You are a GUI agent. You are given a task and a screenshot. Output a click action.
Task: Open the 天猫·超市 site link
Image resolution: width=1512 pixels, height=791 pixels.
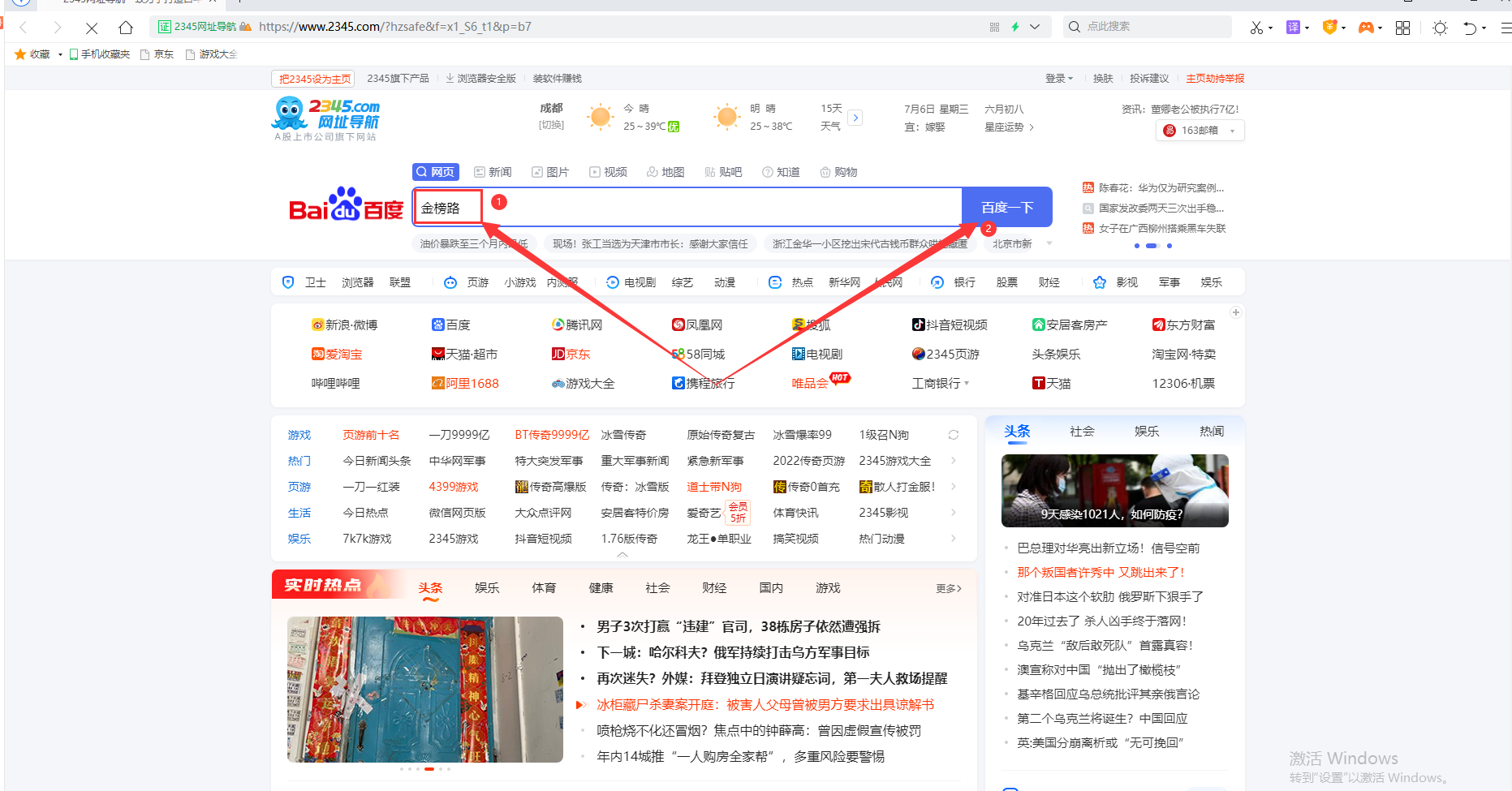464,354
